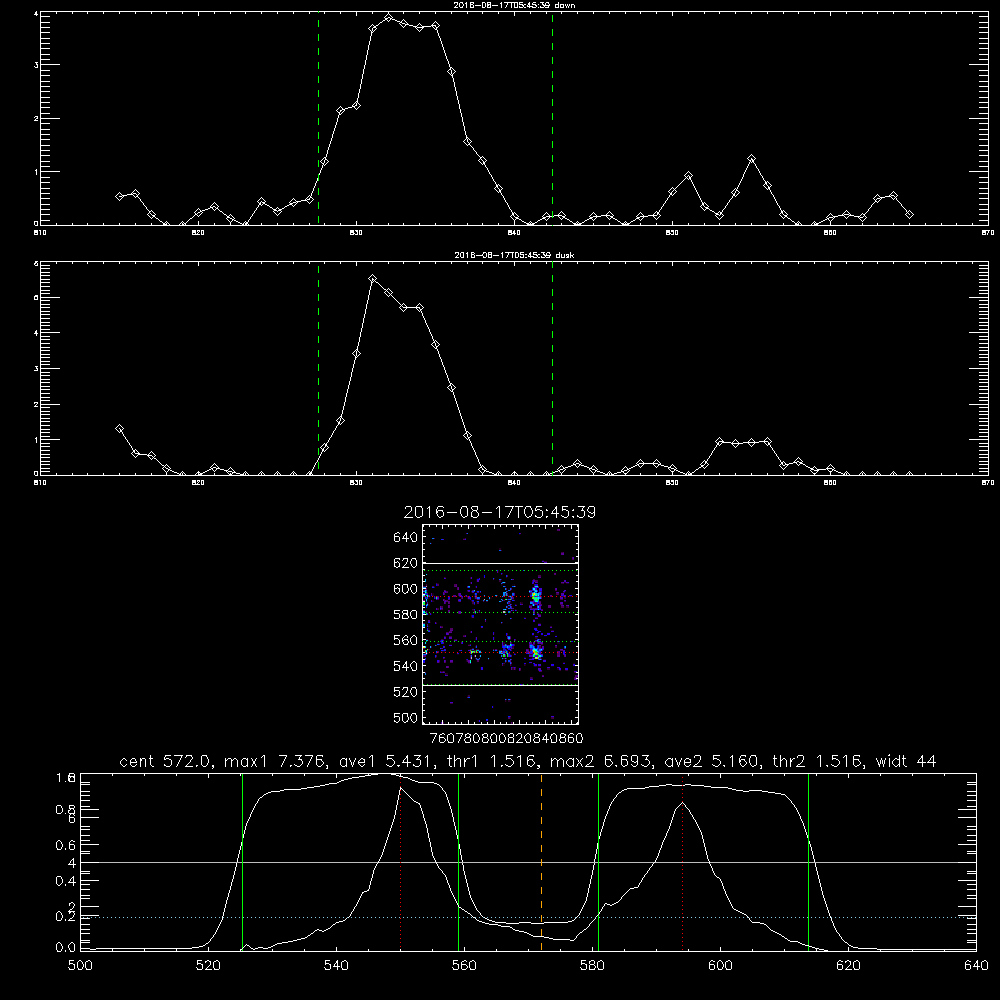1000x1000 pixels.
Task: Click bottom plot x-axis label "640"
Action: pyautogui.click(x=976, y=966)
